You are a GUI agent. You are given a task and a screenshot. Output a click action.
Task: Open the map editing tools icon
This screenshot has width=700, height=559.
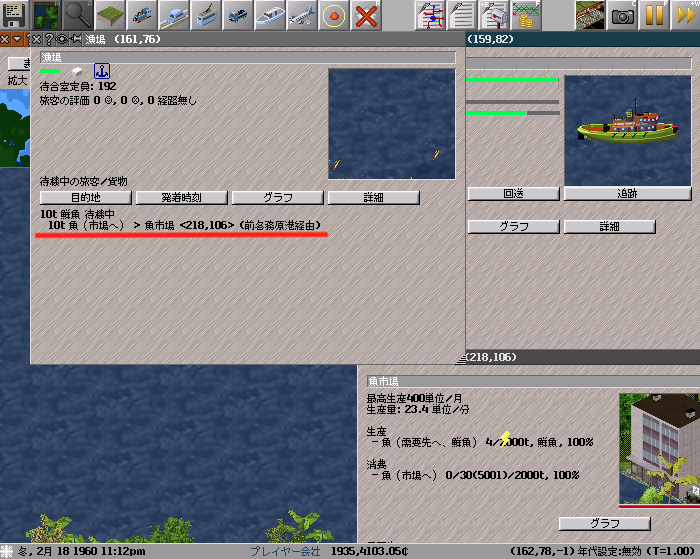[590, 15]
